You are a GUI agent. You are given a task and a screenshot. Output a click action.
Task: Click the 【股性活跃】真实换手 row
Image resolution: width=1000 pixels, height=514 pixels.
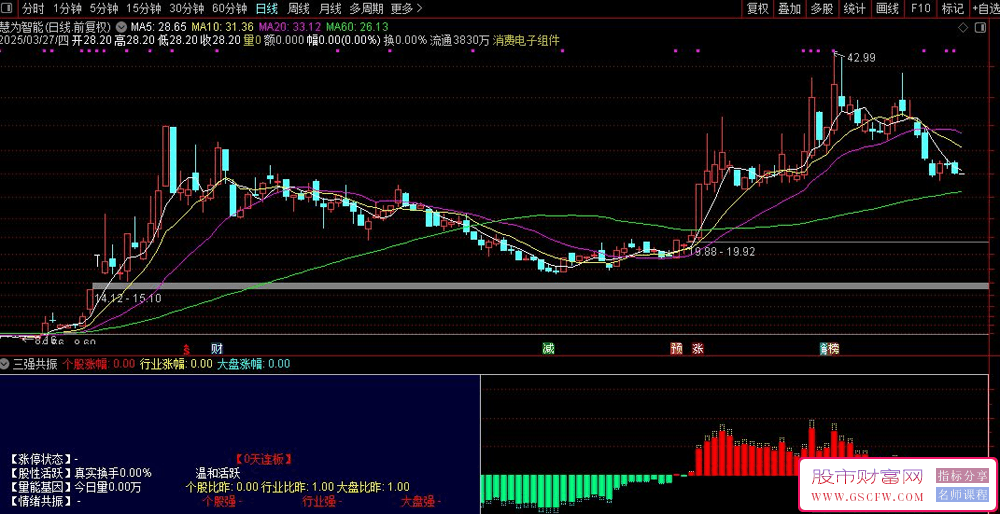80,473
